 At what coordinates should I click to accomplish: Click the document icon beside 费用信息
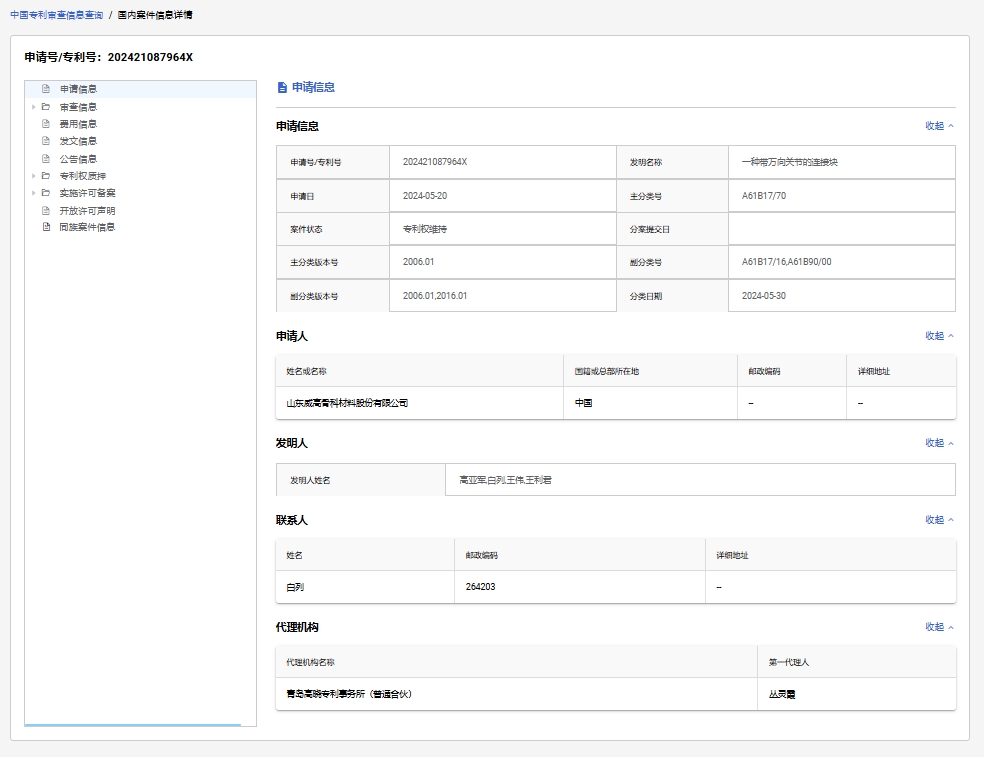[x=46, y=124]
